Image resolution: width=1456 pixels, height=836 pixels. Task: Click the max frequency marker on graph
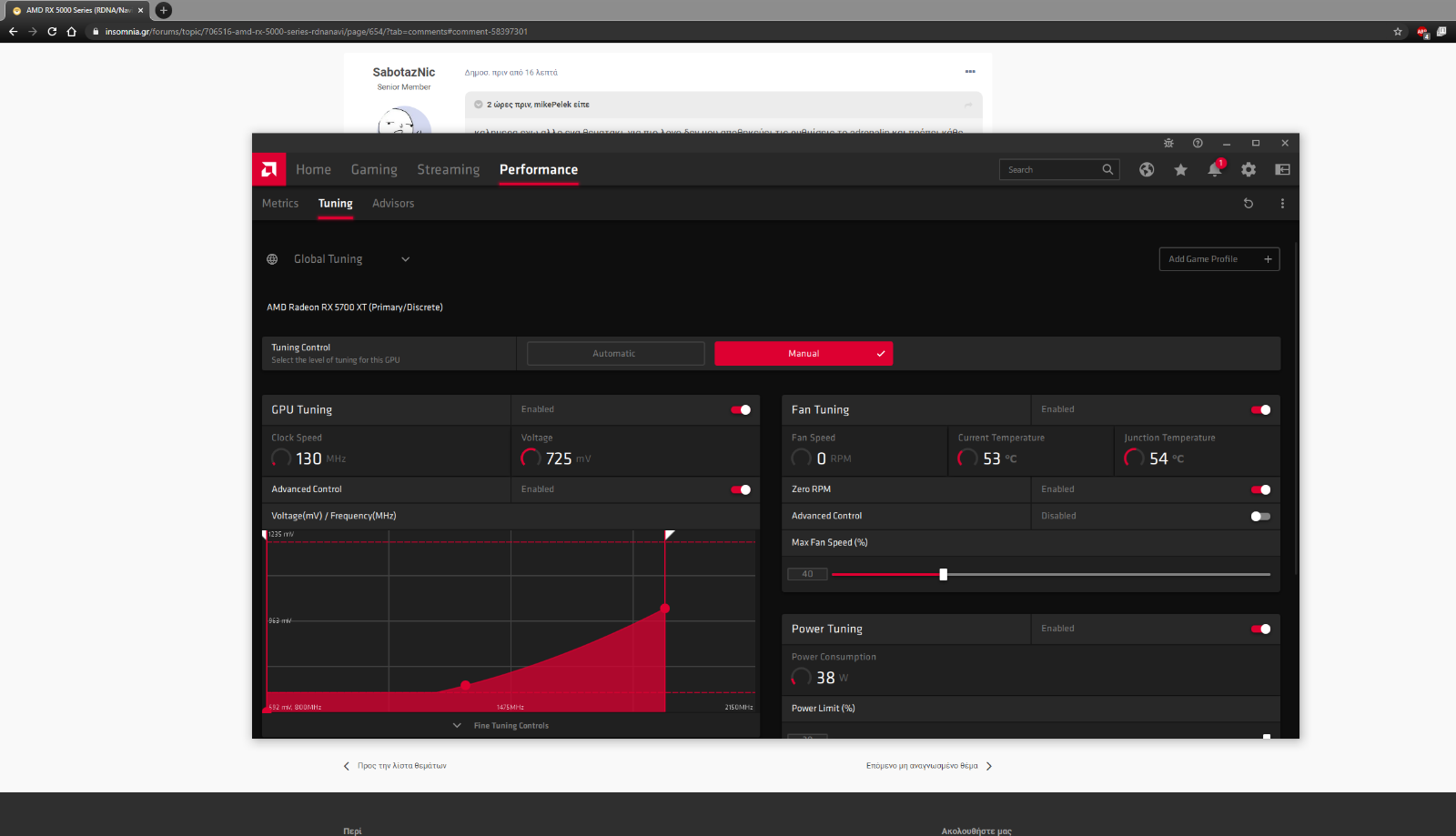(x=669, y=535)
